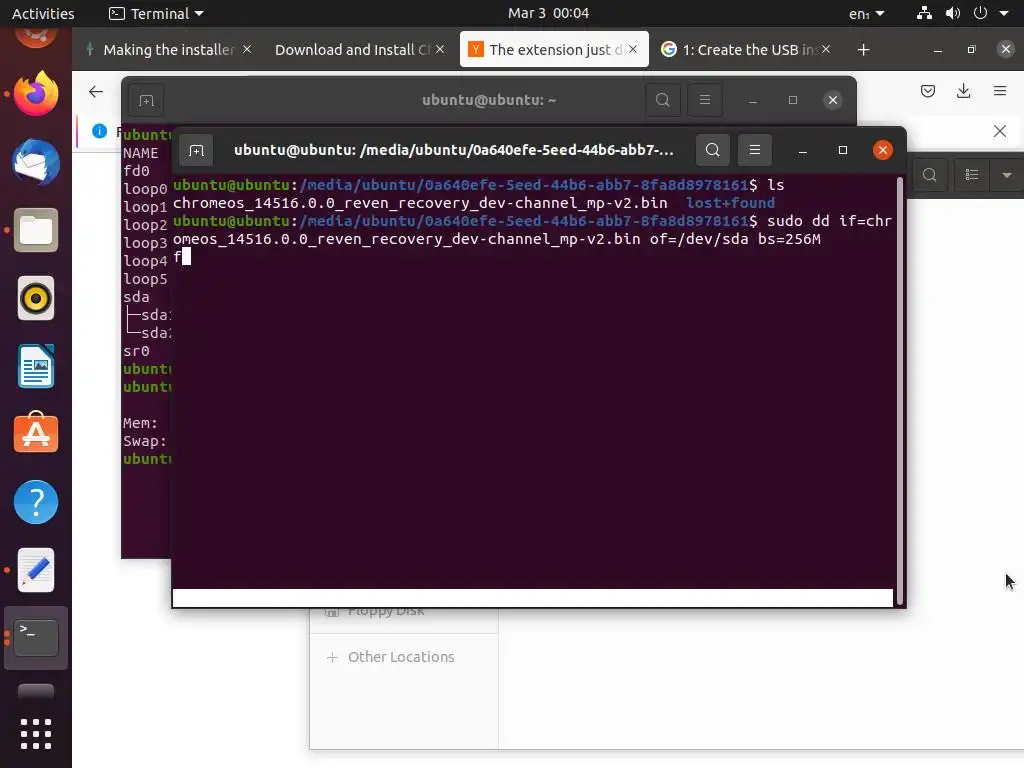Close the Download and Install tab
The image size is (1024, 768).
tap(440, 50)
